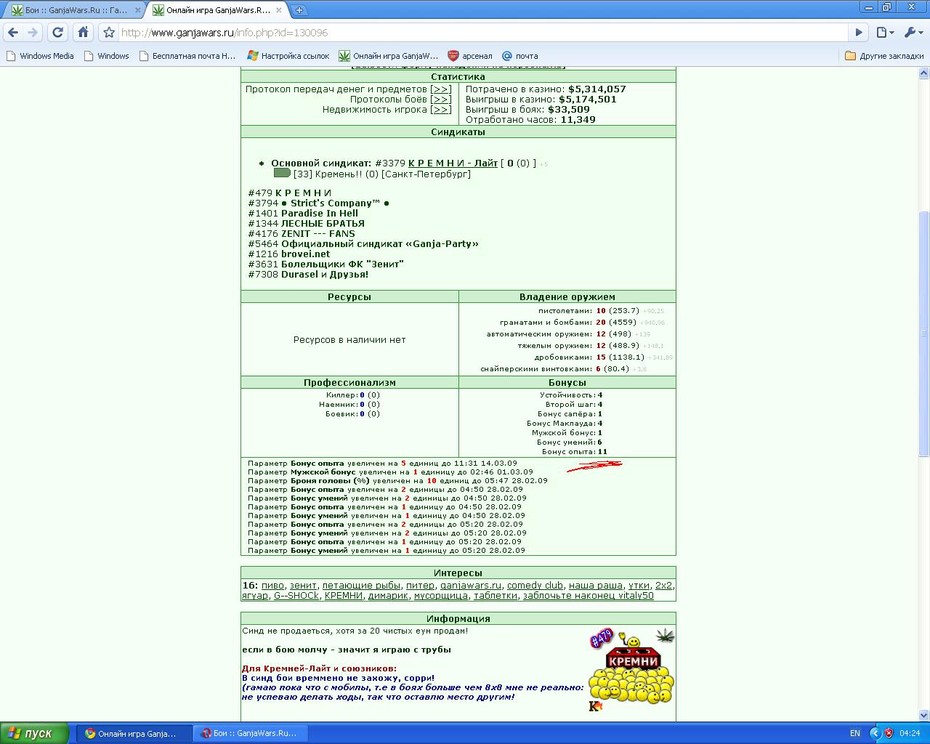Click the 'КРЕМНИ' interest link
This screenshot has width=930, height=744.
point(343,596)
